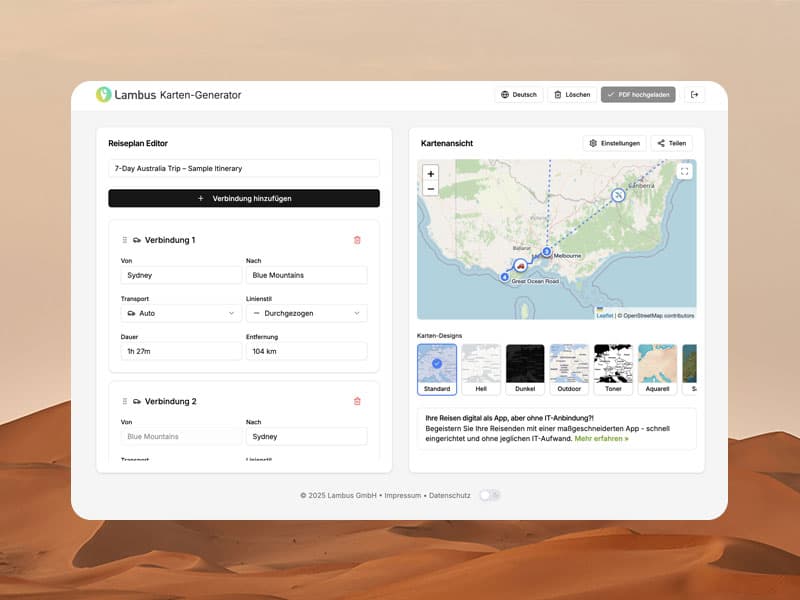Click the drag handle beside Verbindung 1

pos(122,240)
